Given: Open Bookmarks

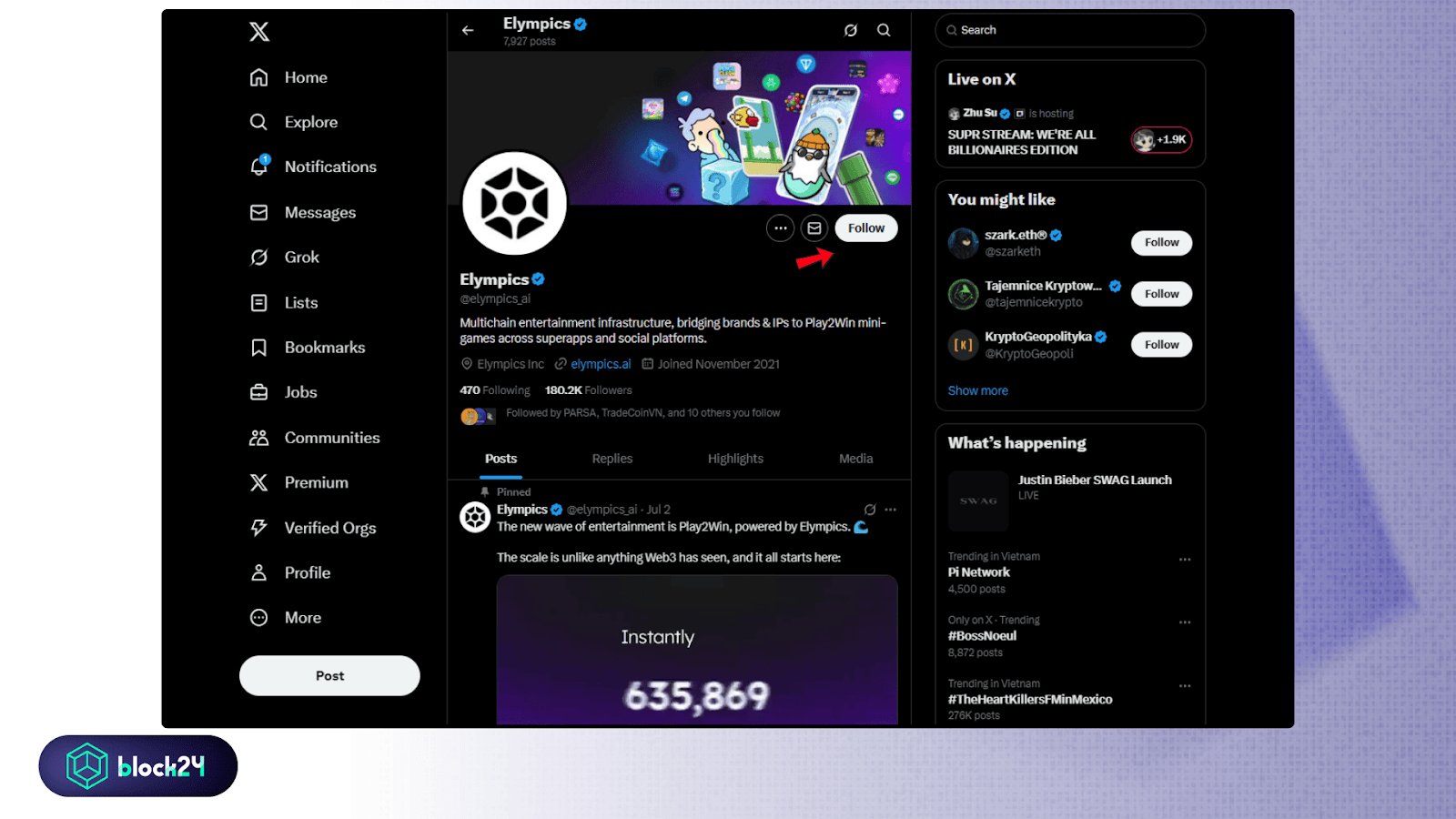Looking at the screenshot, I should 307,347.
